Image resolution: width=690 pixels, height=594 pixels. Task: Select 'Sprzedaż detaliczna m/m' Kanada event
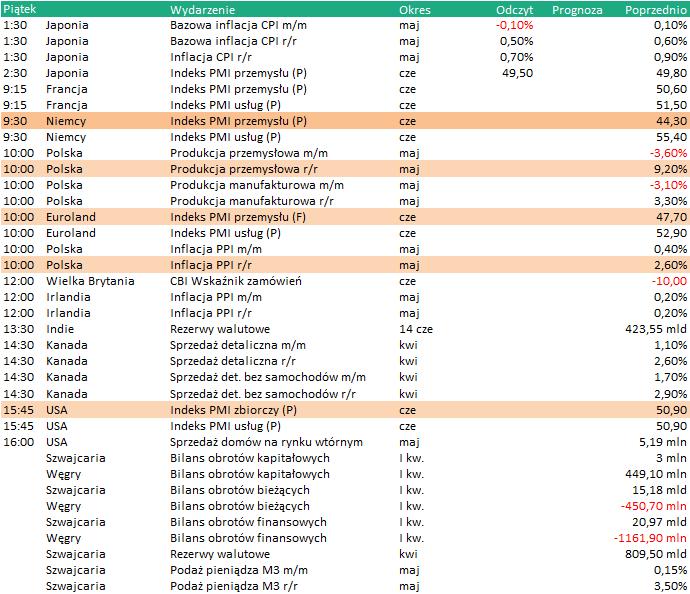[x=238, y=345]
